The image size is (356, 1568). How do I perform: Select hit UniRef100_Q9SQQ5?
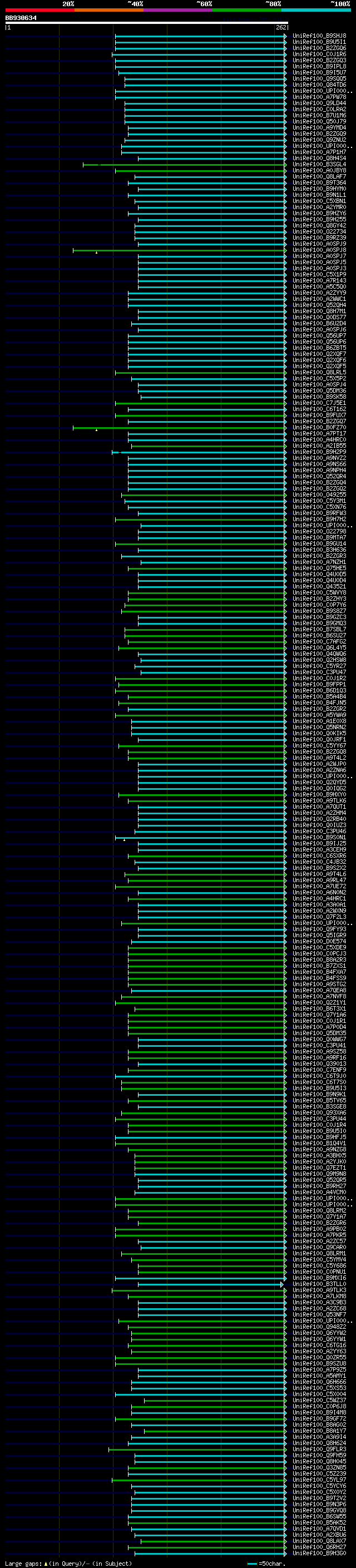coord(319,78)
